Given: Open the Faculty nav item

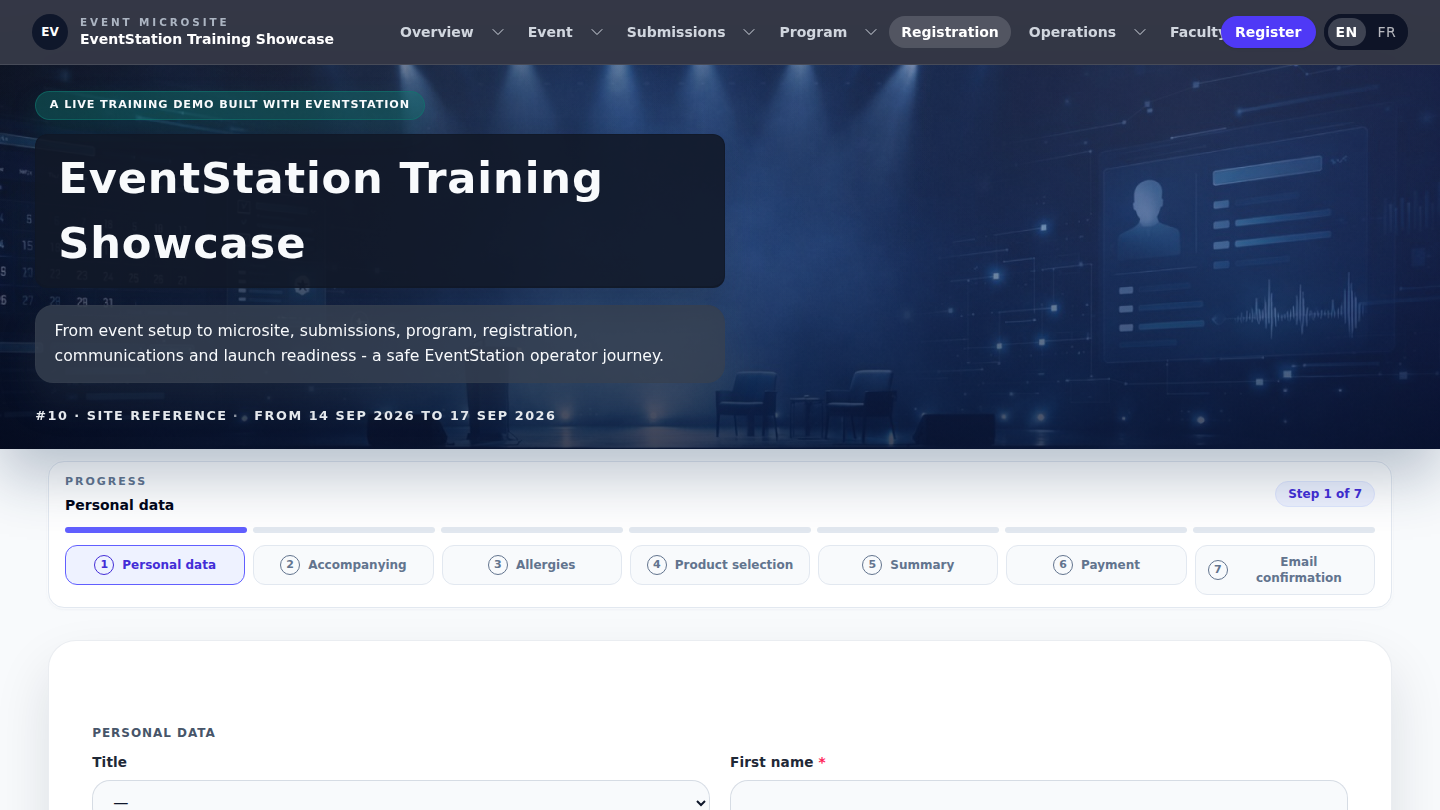Looking at the screenshot, I should (1196, 32).
